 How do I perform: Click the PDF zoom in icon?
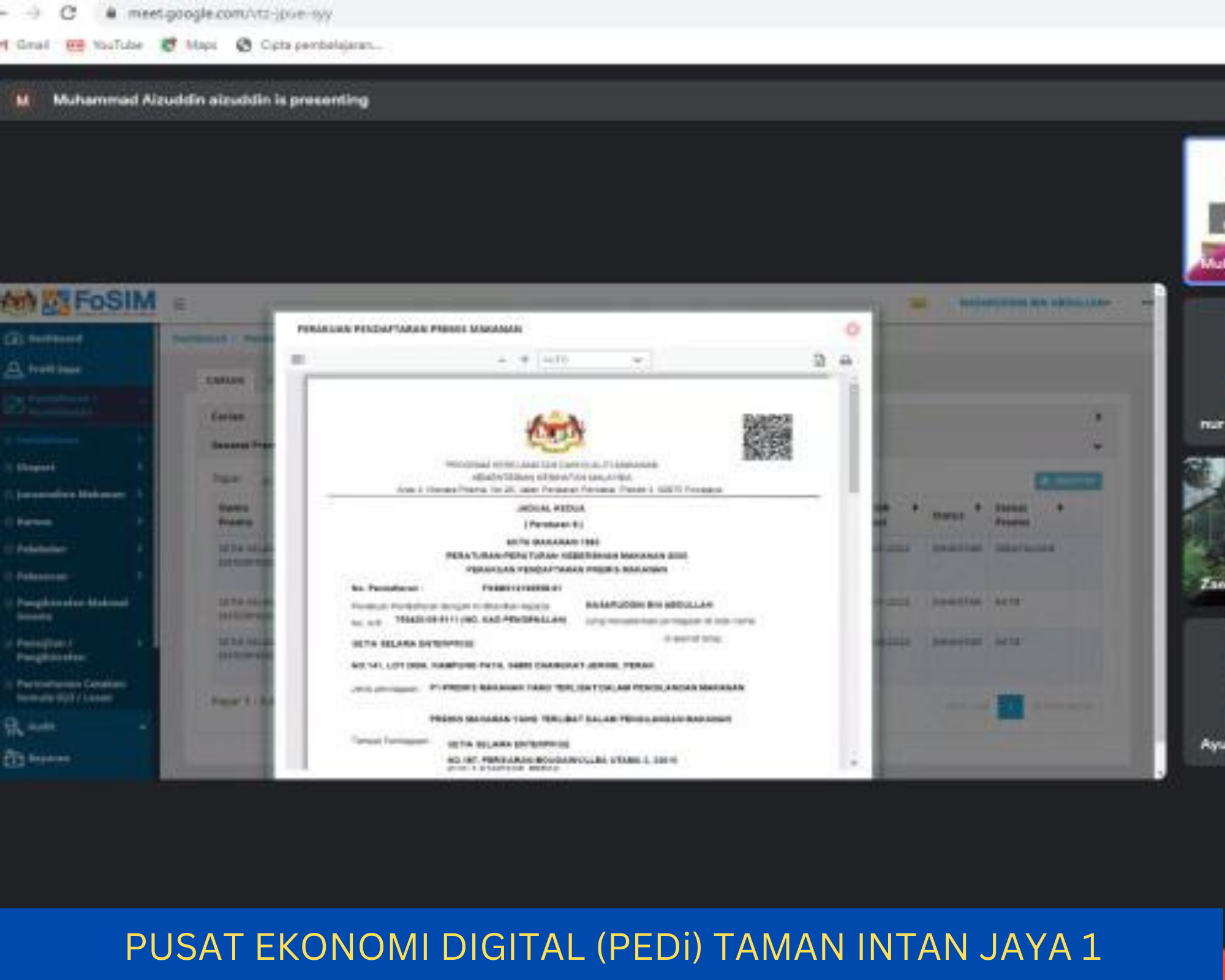(x=524, y=360)
